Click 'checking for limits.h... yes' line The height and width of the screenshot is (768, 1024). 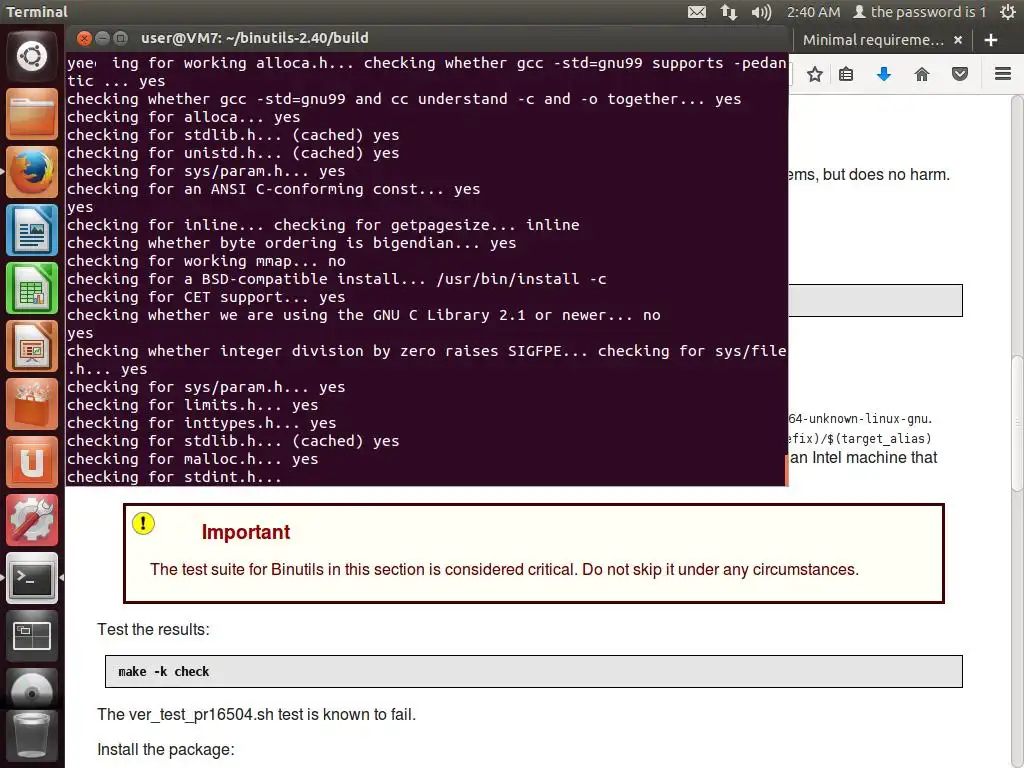click(x=193, y=405)
